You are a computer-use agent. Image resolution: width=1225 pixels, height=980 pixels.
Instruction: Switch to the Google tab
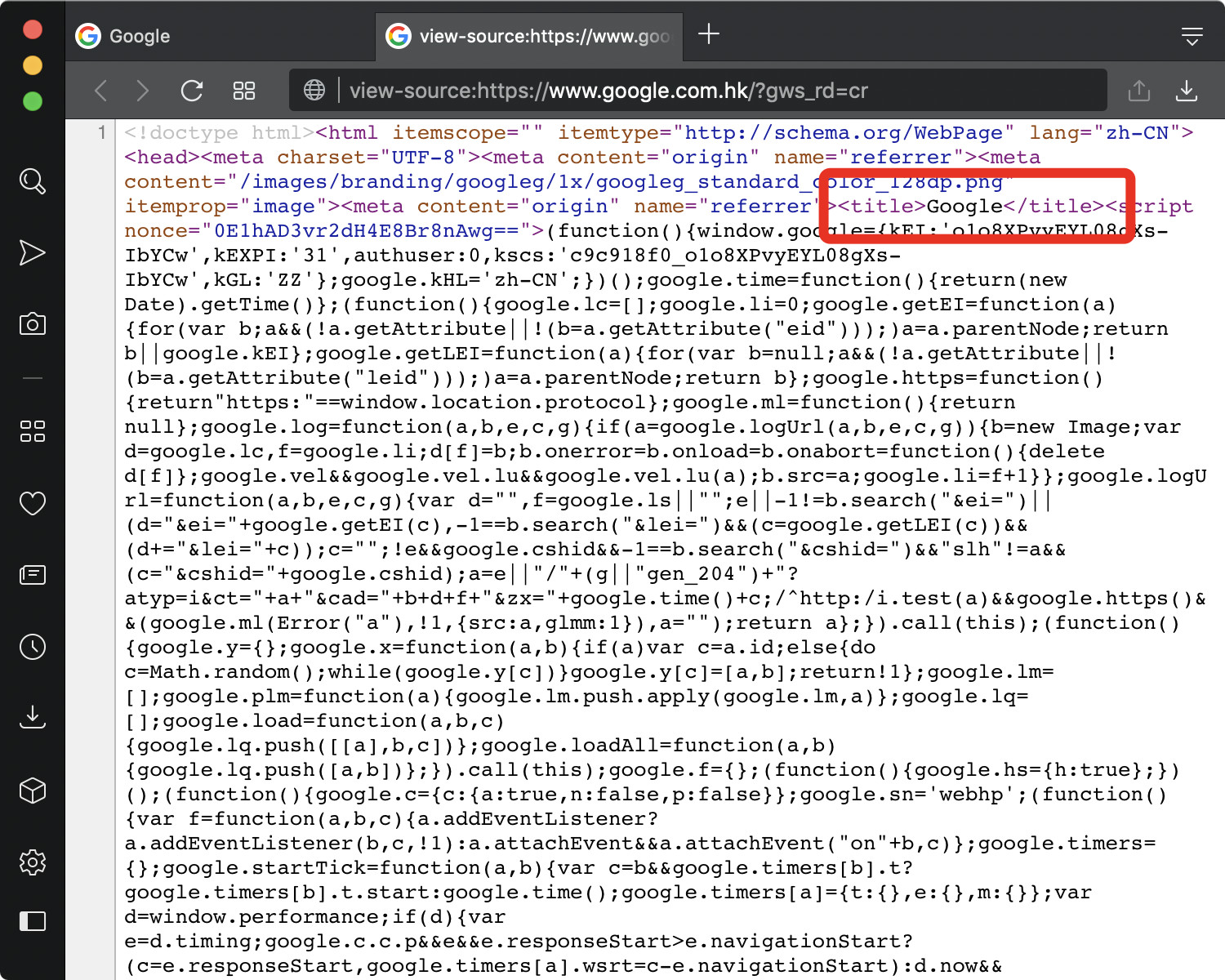pyautogui.click(x=220, y=36)
